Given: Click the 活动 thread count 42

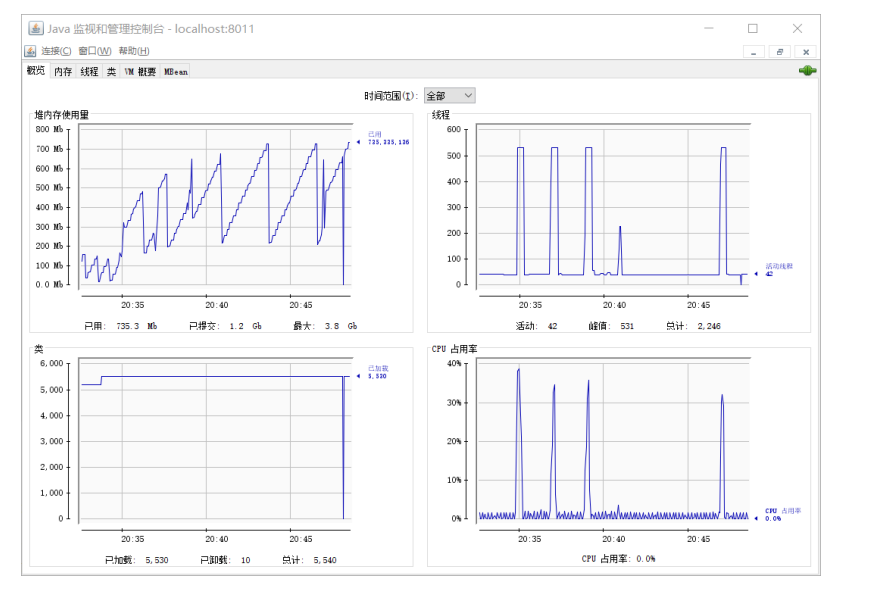Looking at the screenshot, I should [553, 326].
